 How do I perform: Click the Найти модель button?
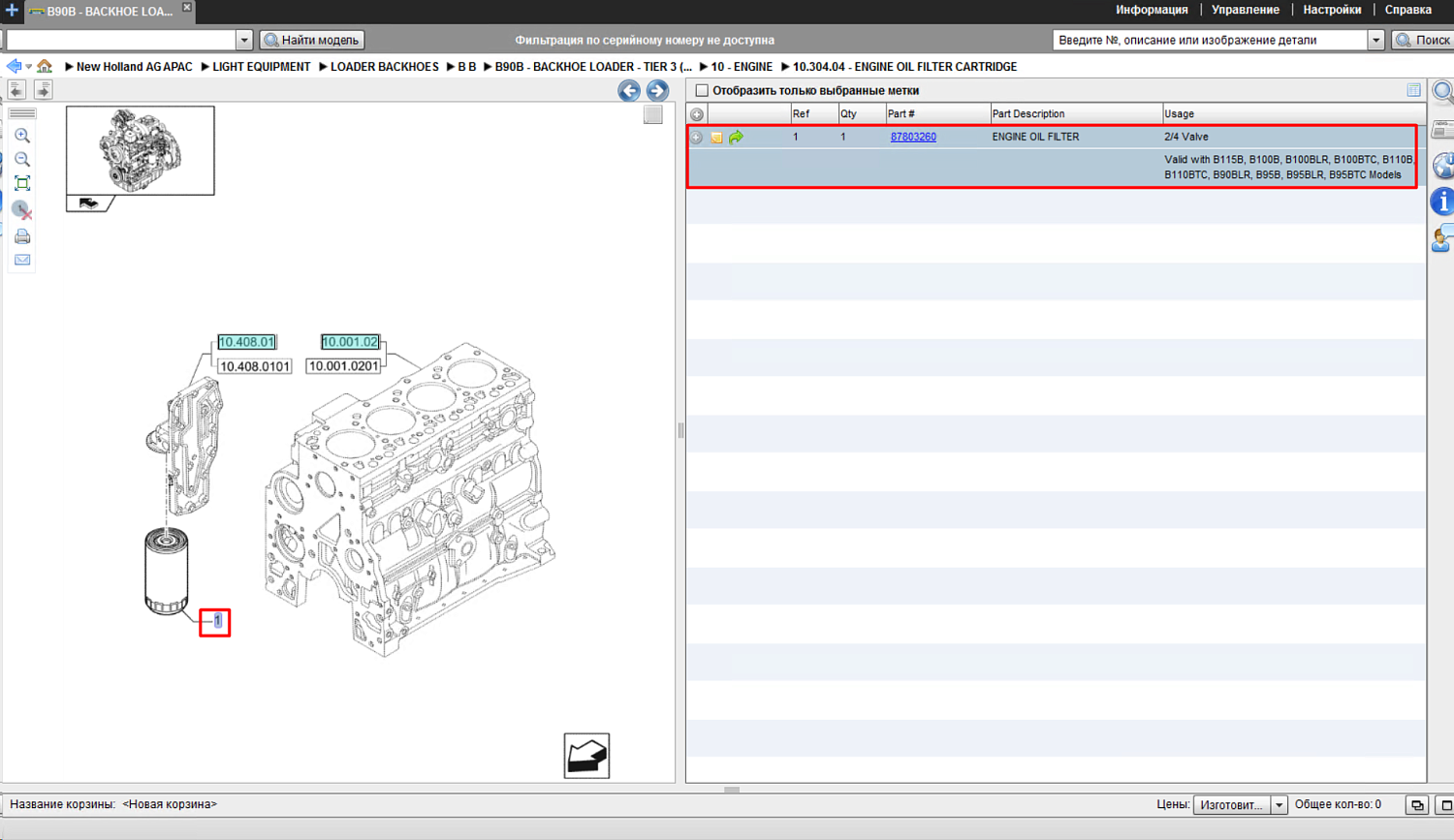coord(312,40)
